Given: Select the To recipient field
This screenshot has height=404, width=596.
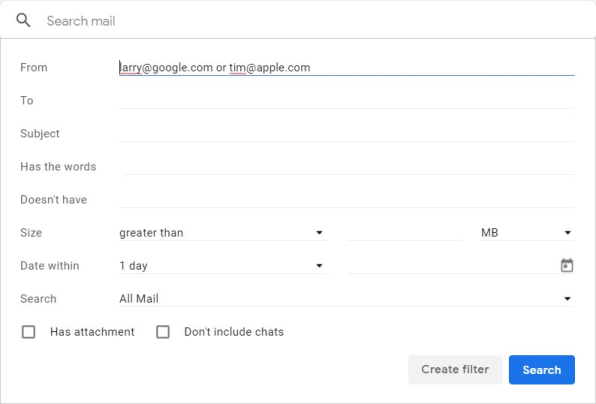Looking at the screenshot, I should [347, 101].
